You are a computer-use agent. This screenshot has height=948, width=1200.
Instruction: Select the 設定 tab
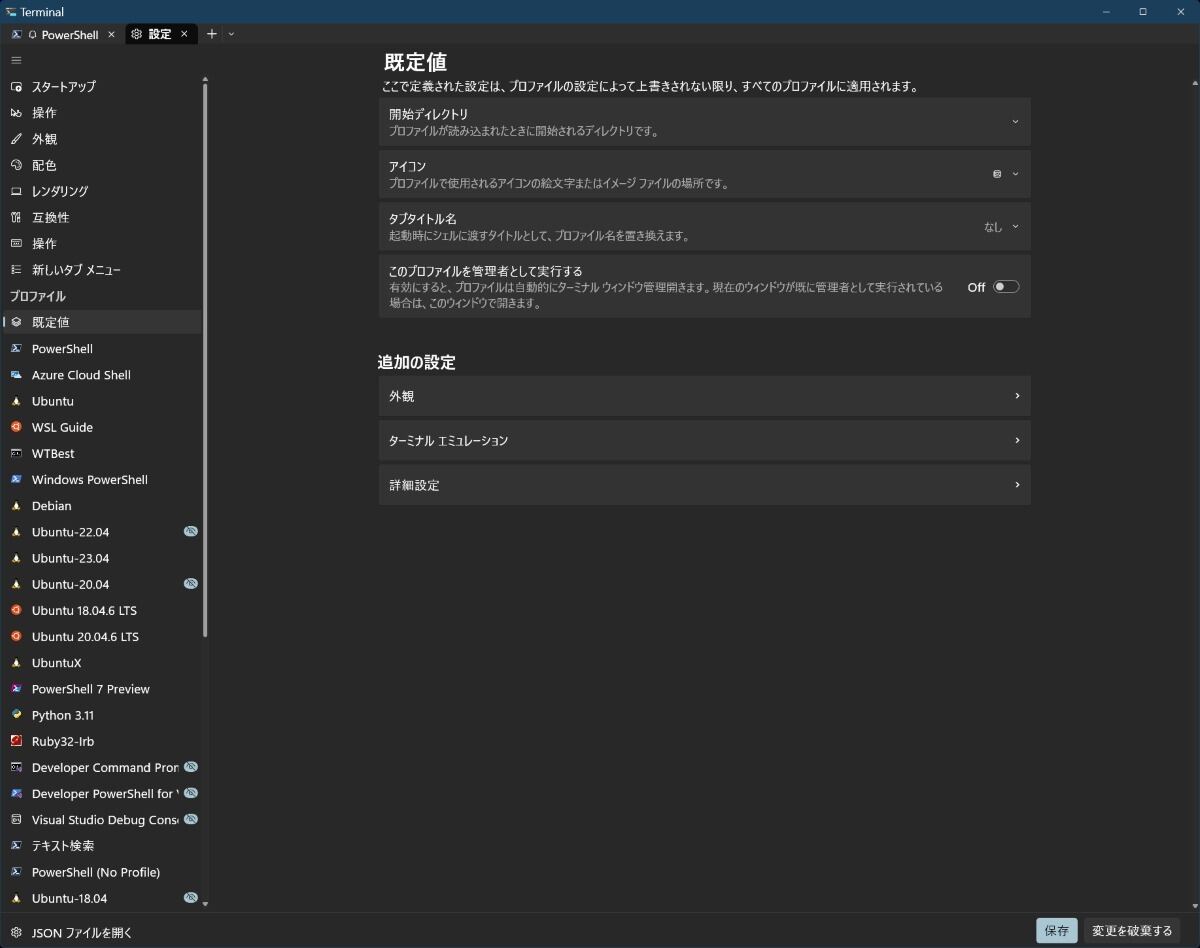(161, 34)
